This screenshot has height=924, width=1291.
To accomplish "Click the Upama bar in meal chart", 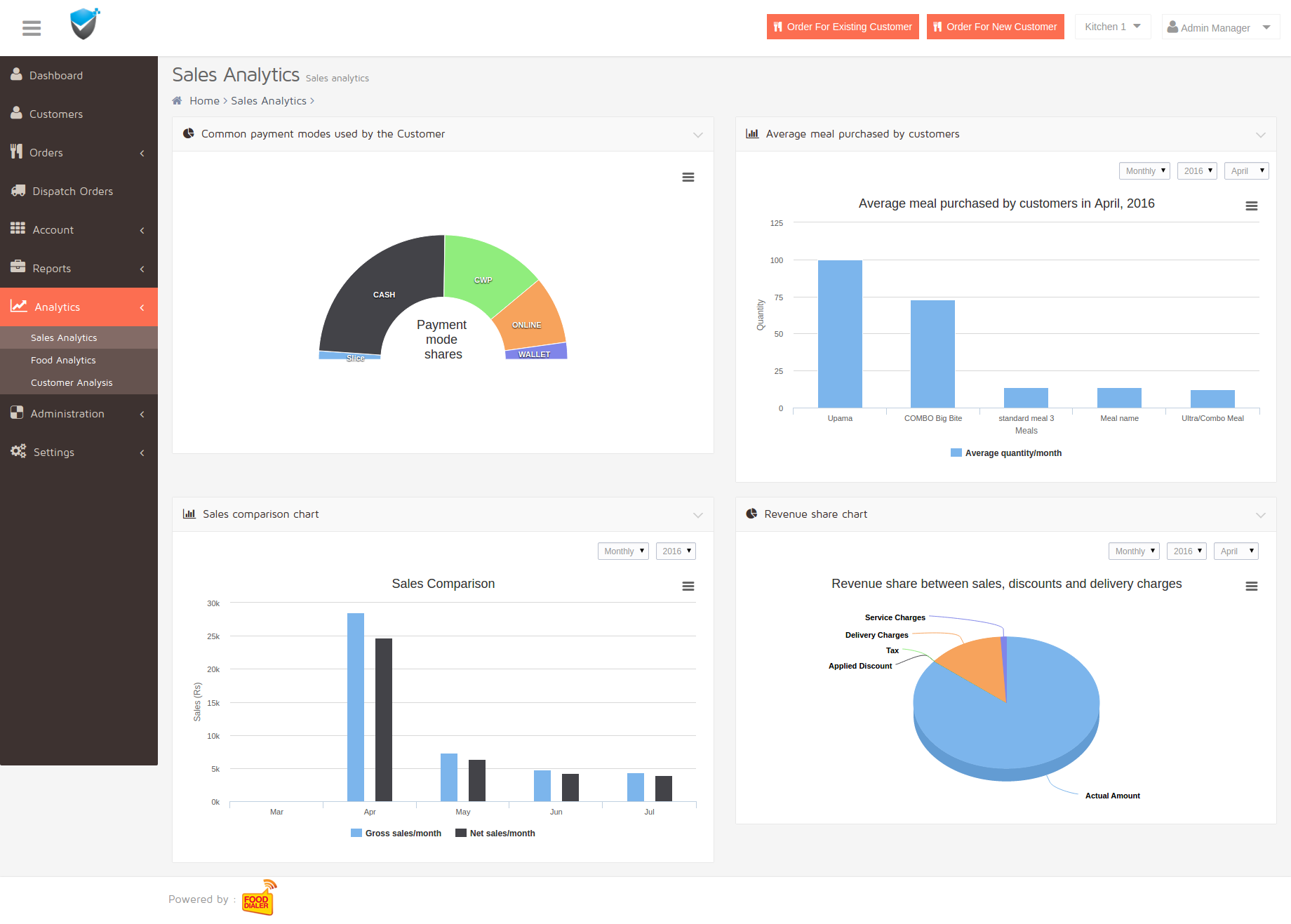I will point(840,334).
